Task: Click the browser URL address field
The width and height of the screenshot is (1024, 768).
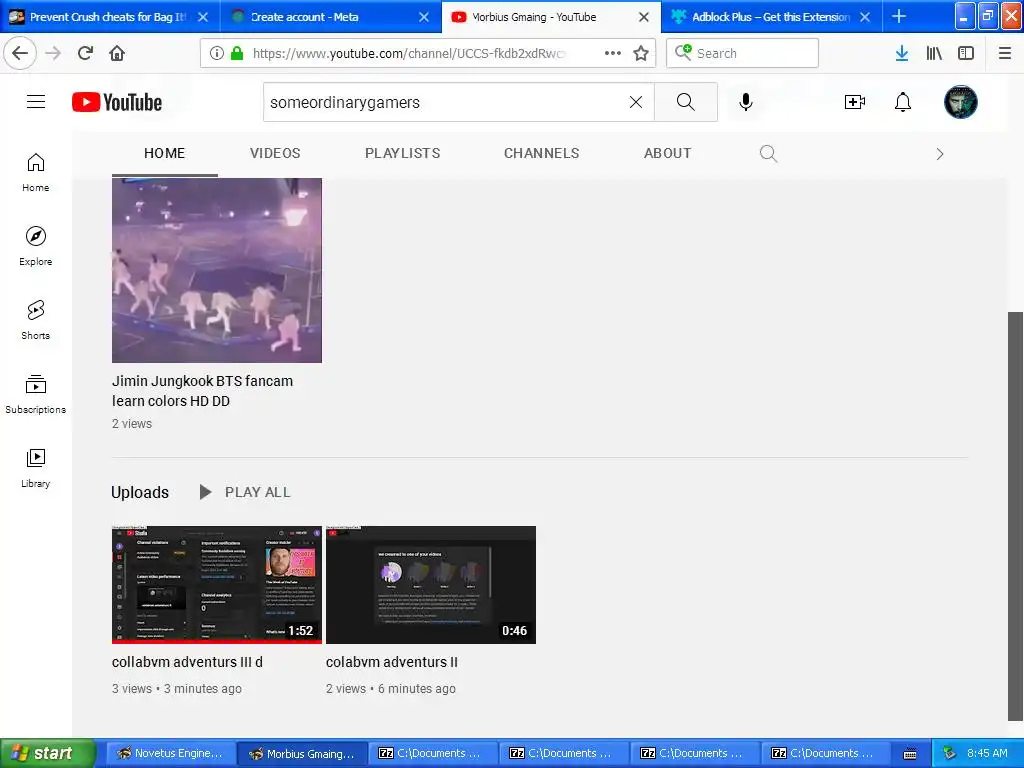Action: coord(408,53)
